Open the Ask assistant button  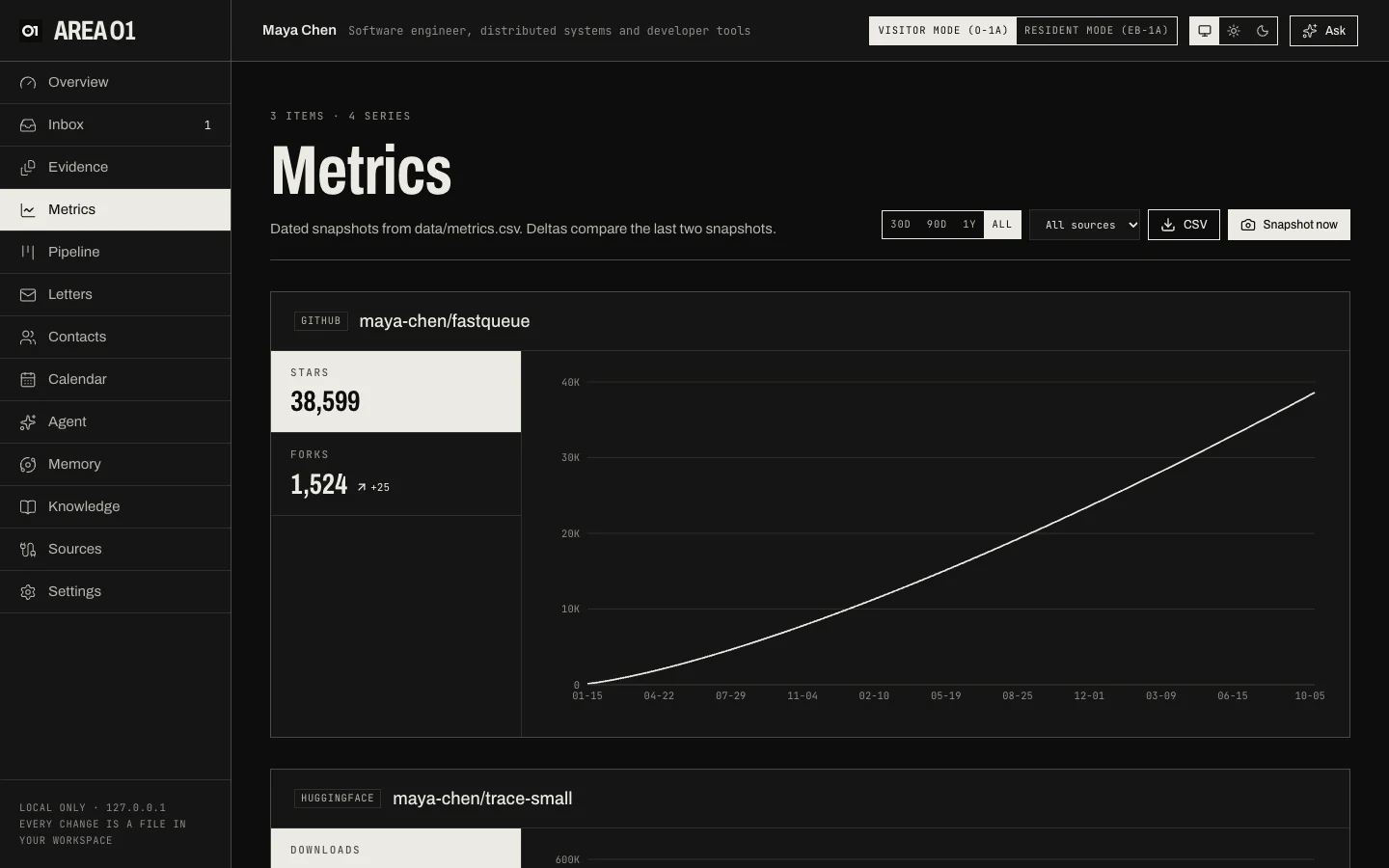[1323, 31]
